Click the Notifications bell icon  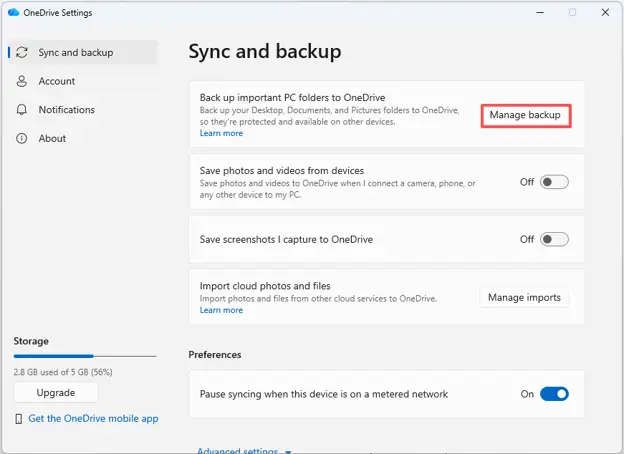coord(22,110)
